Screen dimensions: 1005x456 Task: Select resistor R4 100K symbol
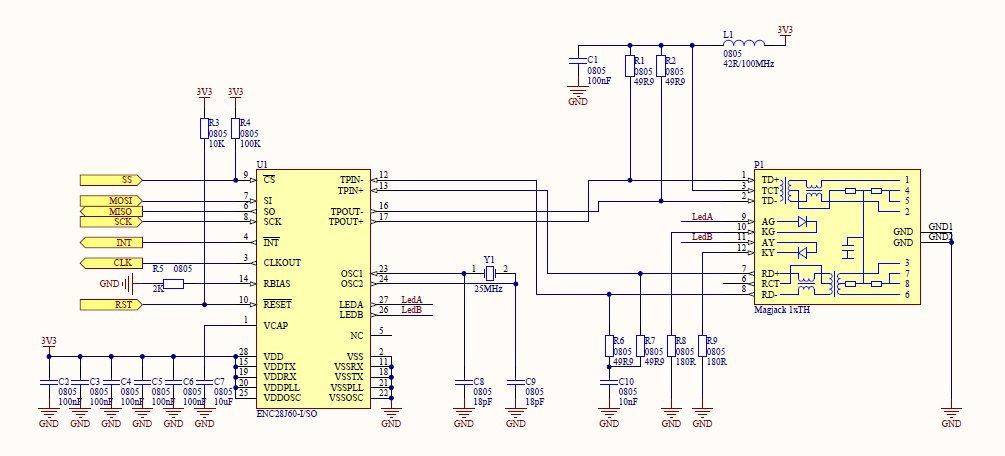[x=235, y=128]
